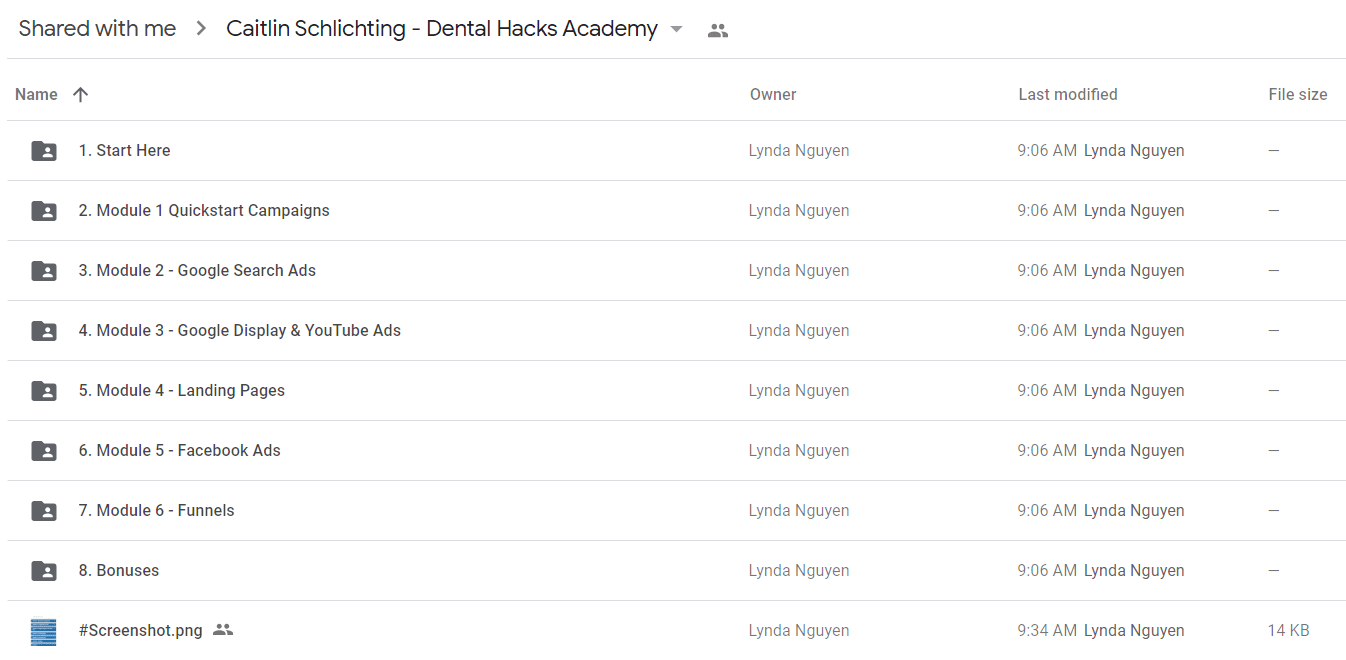Select the folder icon for Module 2 Google Search Ads

pos(44,271)
